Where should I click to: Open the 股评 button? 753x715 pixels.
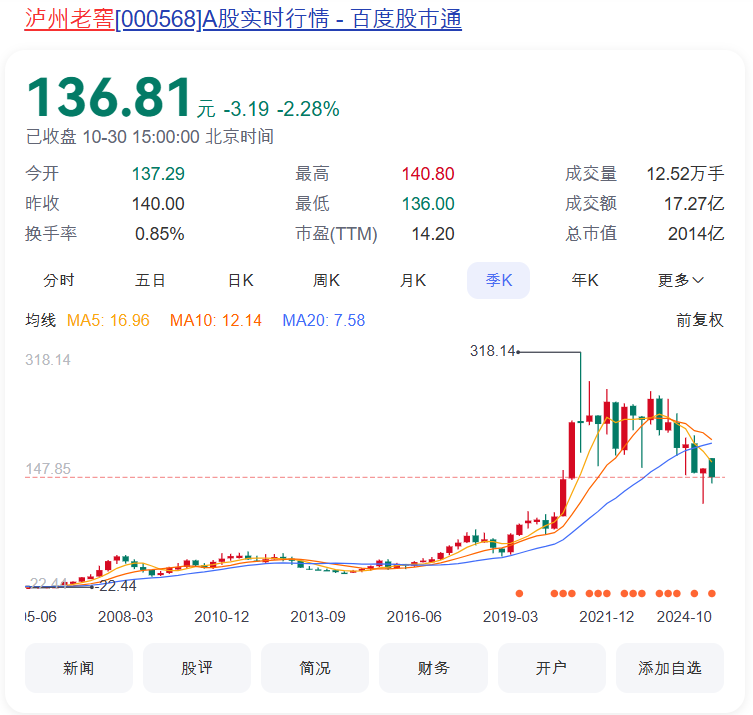click(x=197, y=668)
